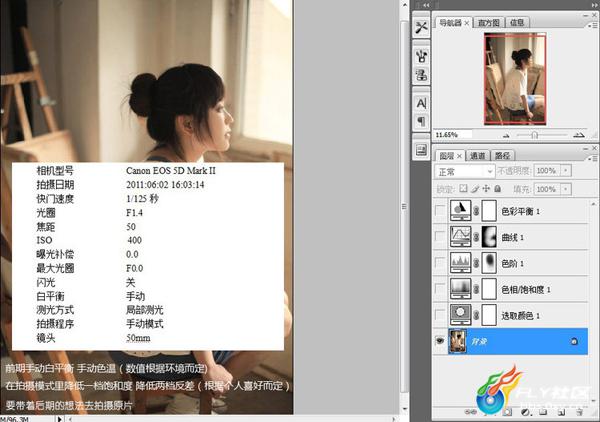Close the 导航器 tab with its x
The height and width of the screenshot is (422, 600).
466,23
